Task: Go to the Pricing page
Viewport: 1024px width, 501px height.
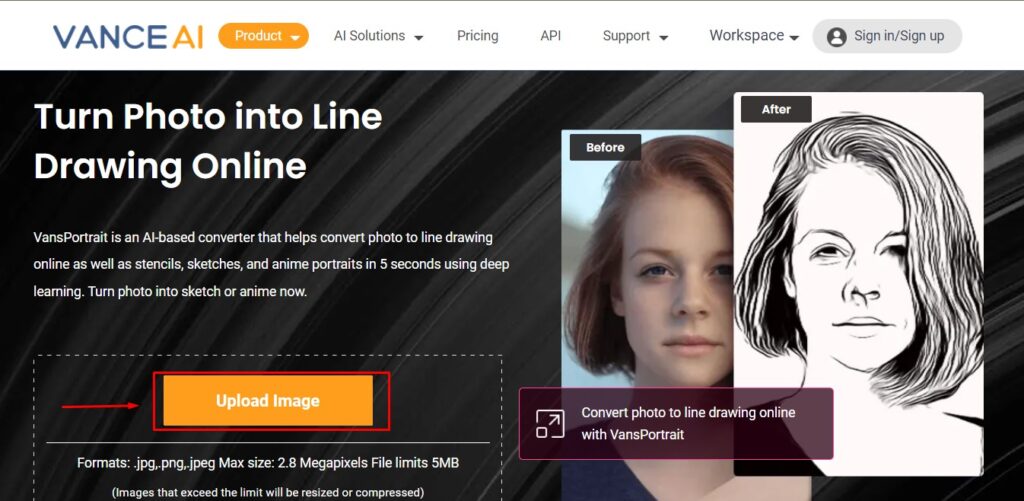Action: (x=477, y=36)
